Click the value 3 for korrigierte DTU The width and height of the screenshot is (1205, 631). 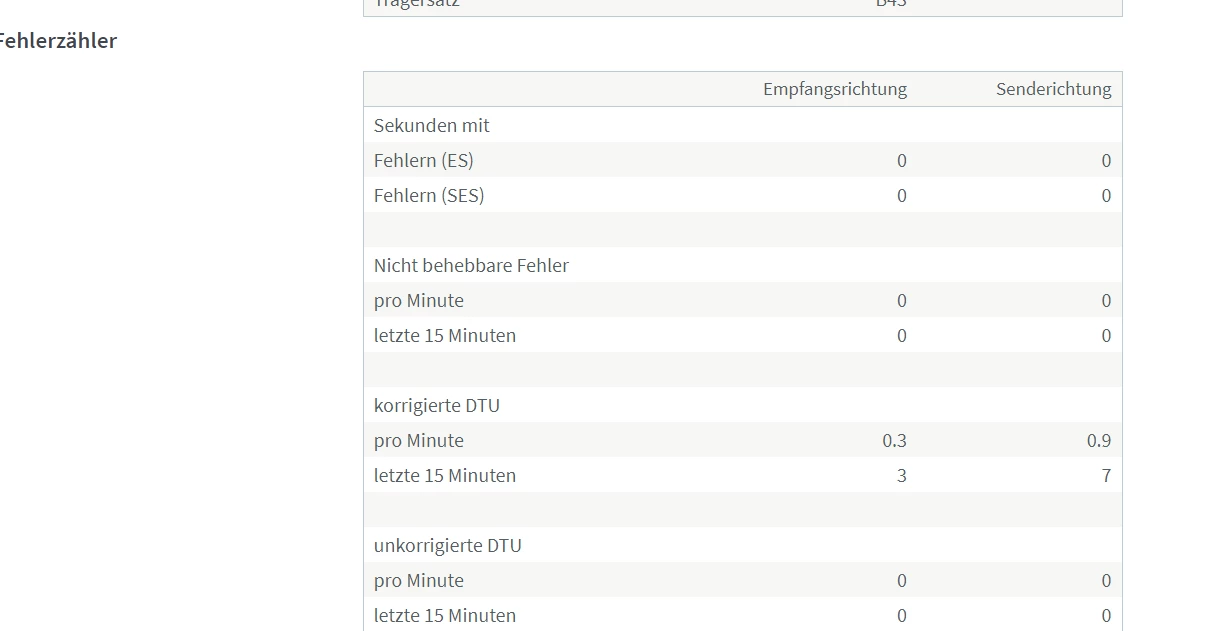coord(901,475)
